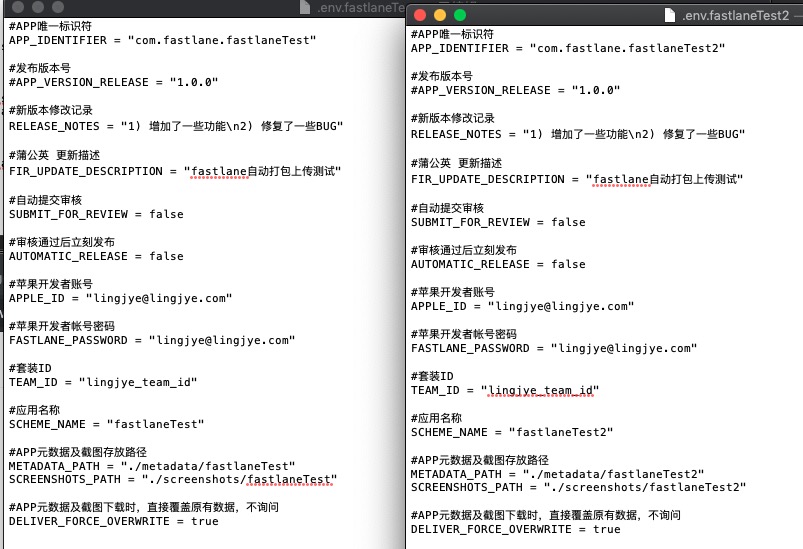Click "com.fastlane.fastlaneTest2" value in the right window

pos(627,49)
